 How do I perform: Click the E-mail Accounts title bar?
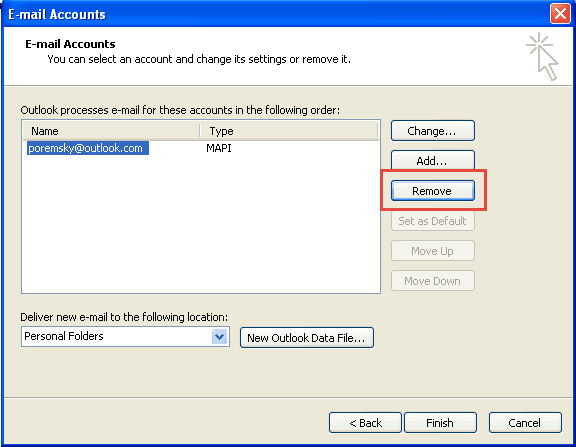(x=276, y=14)
